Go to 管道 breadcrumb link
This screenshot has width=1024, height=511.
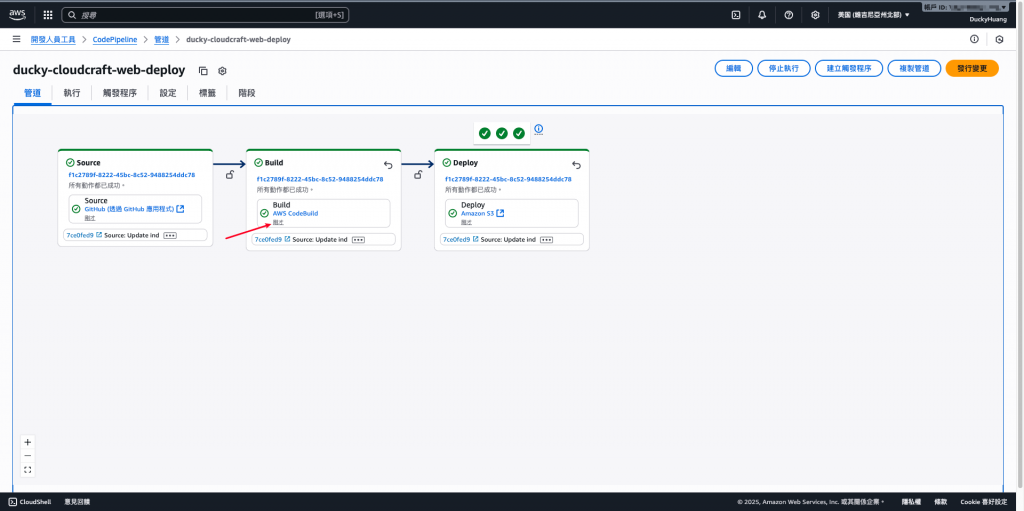162,39
